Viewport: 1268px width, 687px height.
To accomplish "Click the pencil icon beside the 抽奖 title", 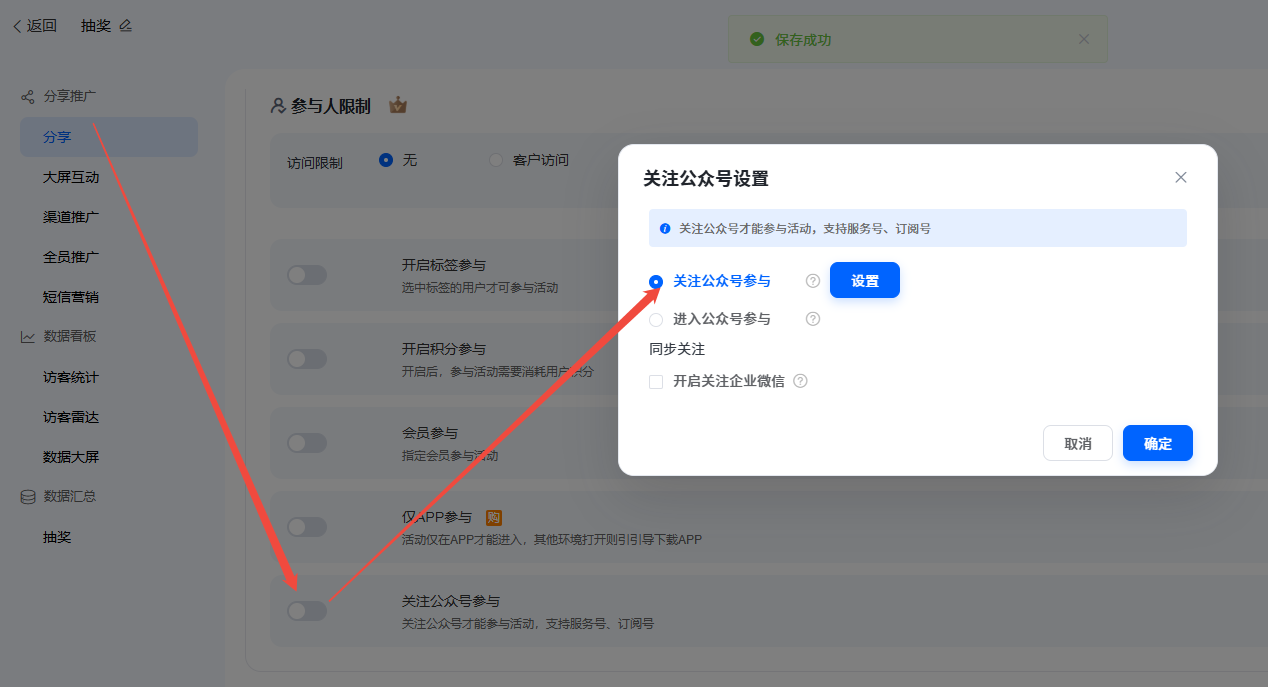I will (x=125, y=26).
